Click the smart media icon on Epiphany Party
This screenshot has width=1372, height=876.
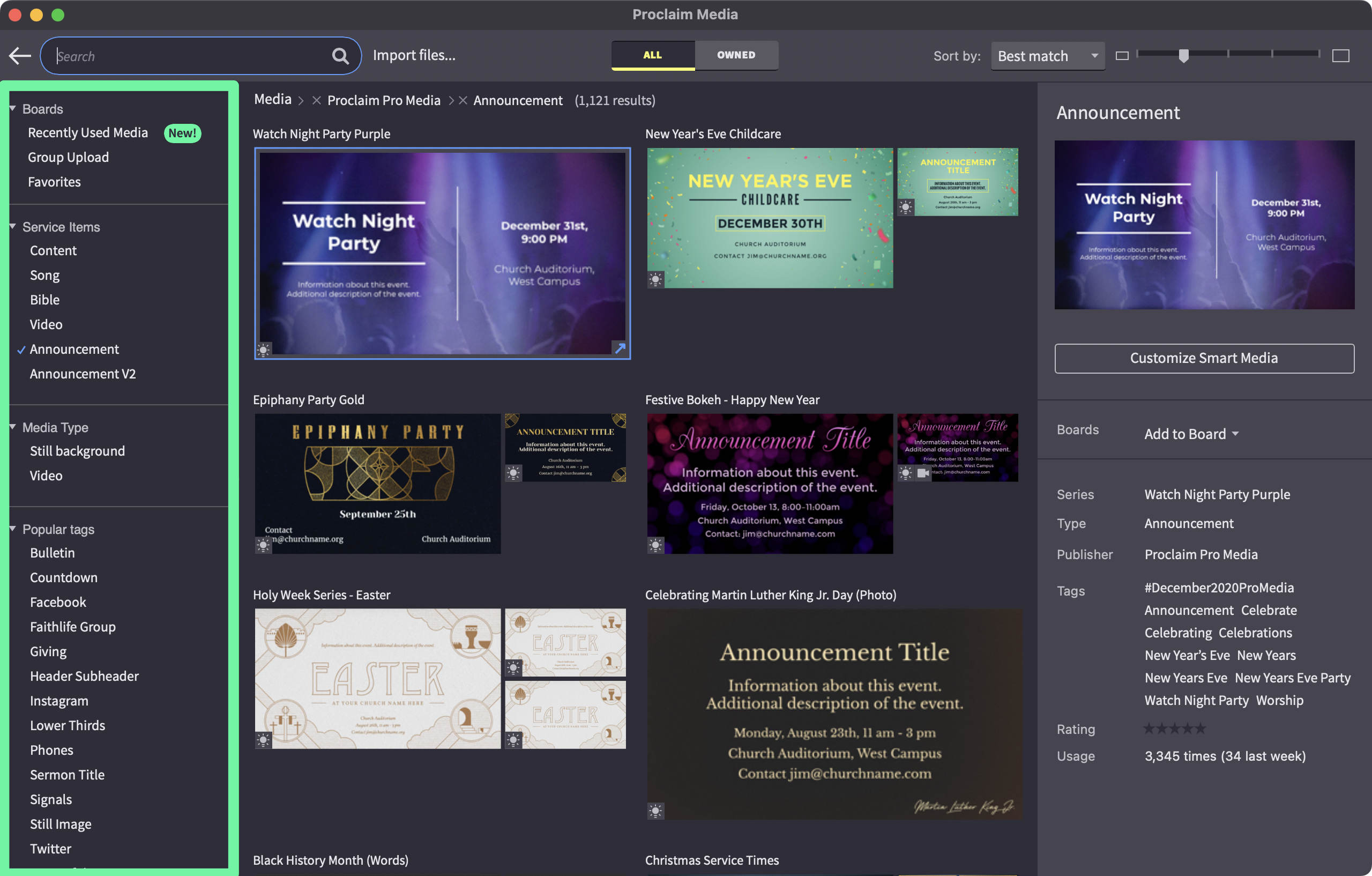[x=263, y=545]
